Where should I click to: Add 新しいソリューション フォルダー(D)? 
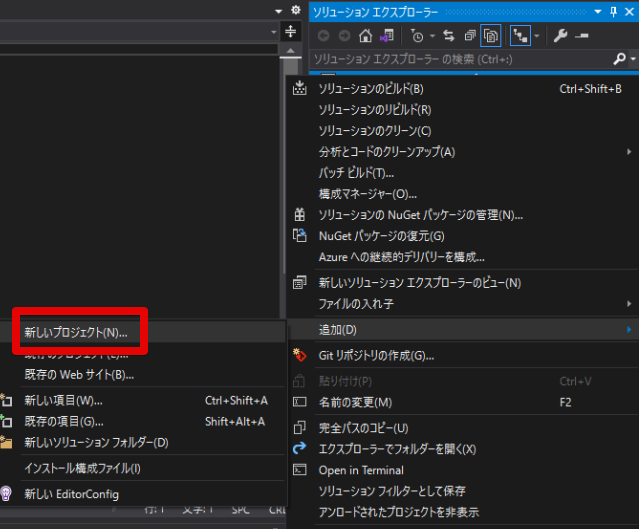(x=143, y=443)
